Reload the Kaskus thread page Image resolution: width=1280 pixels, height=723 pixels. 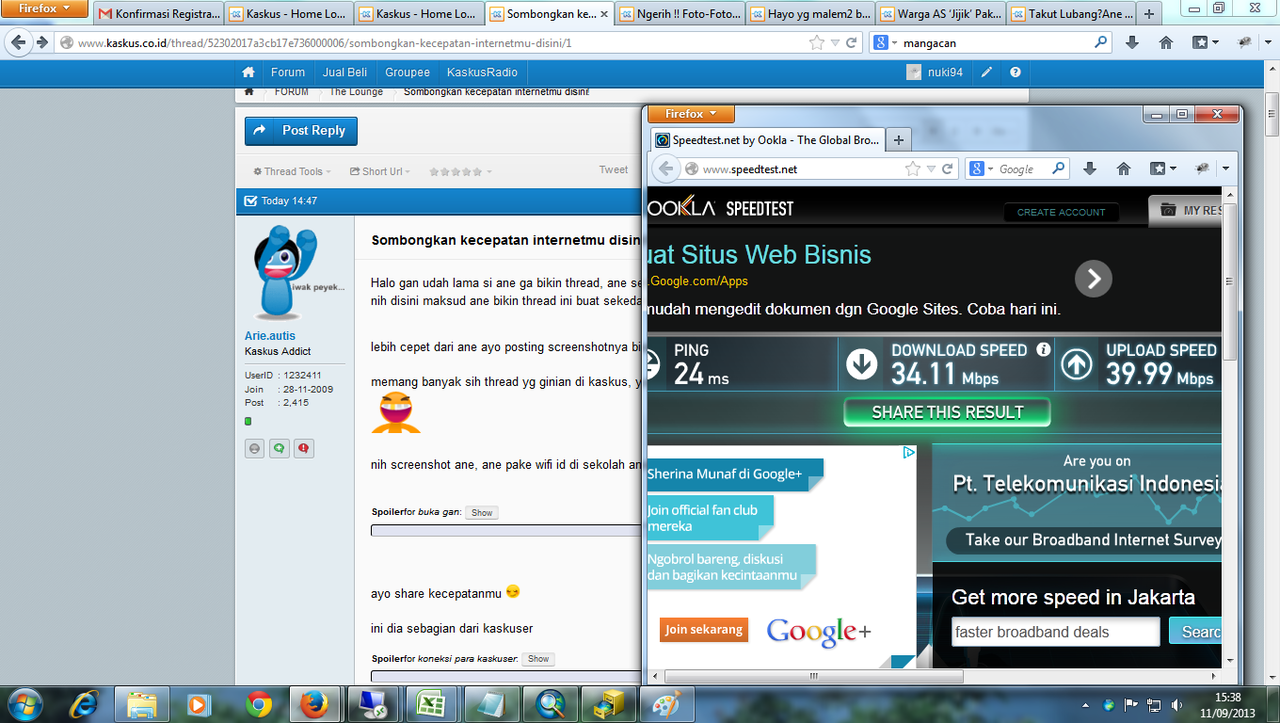pyautogui.click(x=851, y=43)
